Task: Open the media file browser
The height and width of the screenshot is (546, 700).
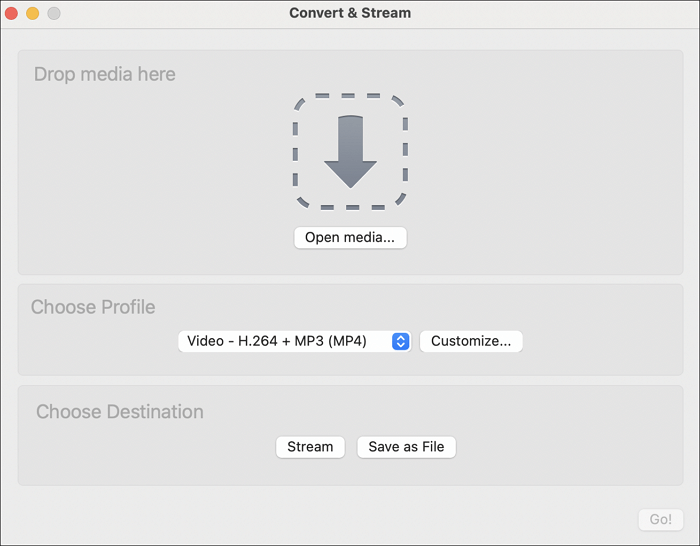Action: (x=350, y=238)
